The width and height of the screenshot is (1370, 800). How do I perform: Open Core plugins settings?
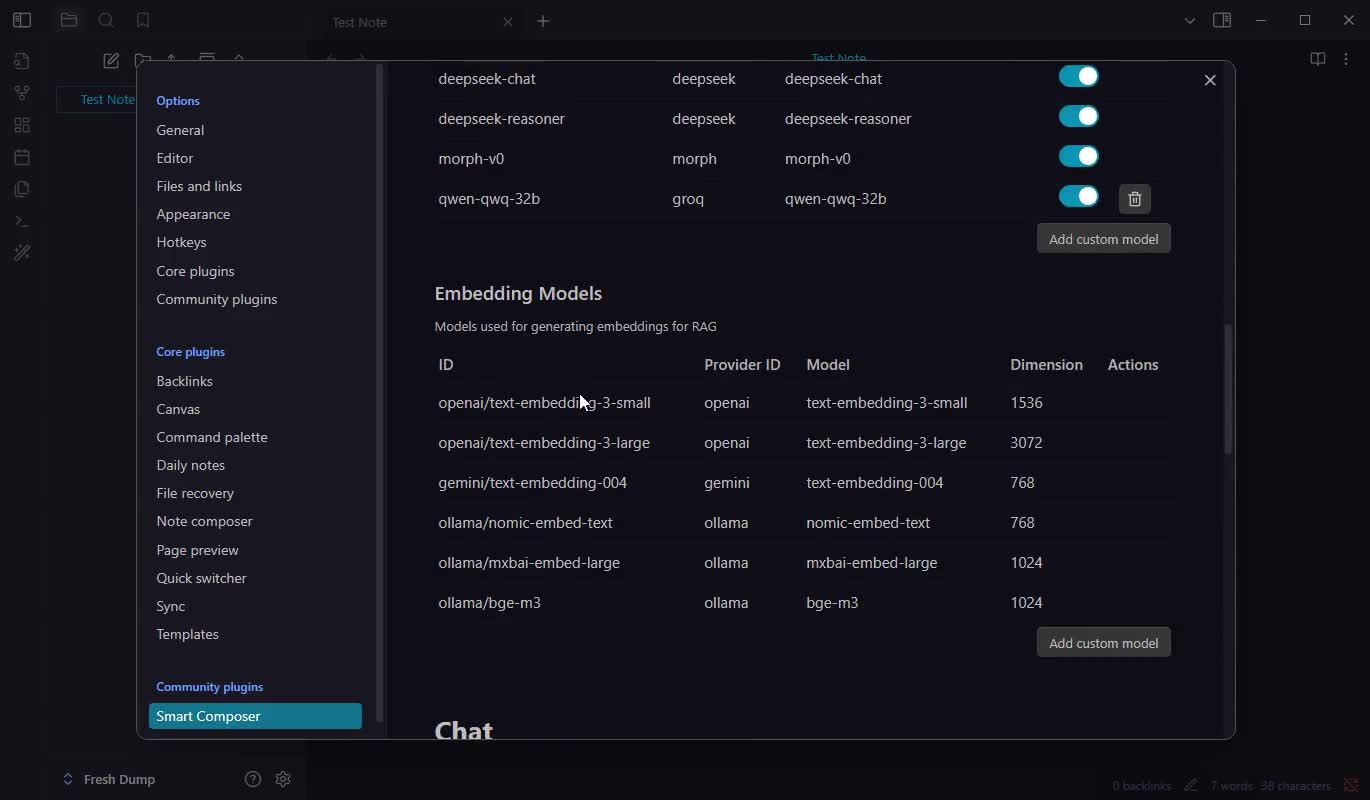click(x=195, y=271)
